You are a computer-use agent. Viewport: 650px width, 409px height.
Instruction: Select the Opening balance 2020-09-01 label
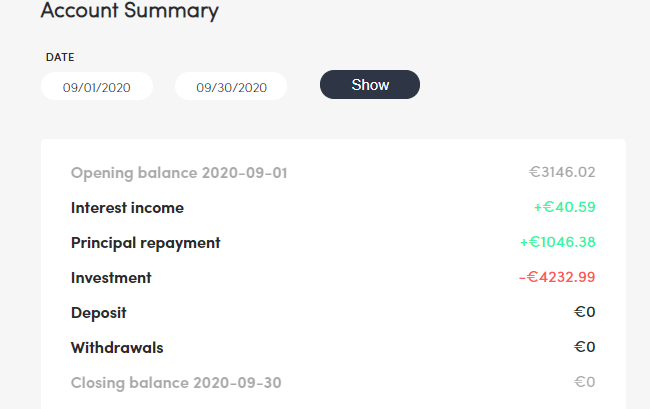tap(179, 173)
